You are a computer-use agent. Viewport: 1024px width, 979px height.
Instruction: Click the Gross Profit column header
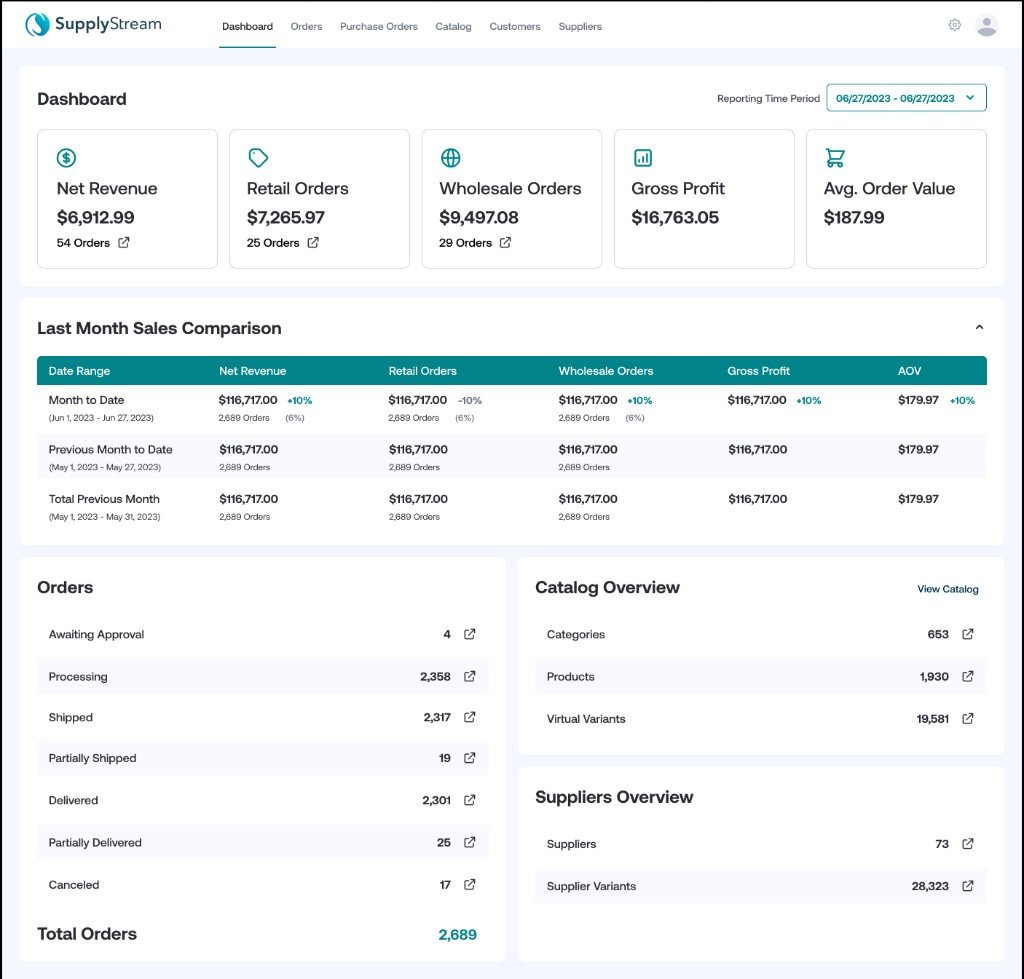pyautogui.click(x=758, y=371)
